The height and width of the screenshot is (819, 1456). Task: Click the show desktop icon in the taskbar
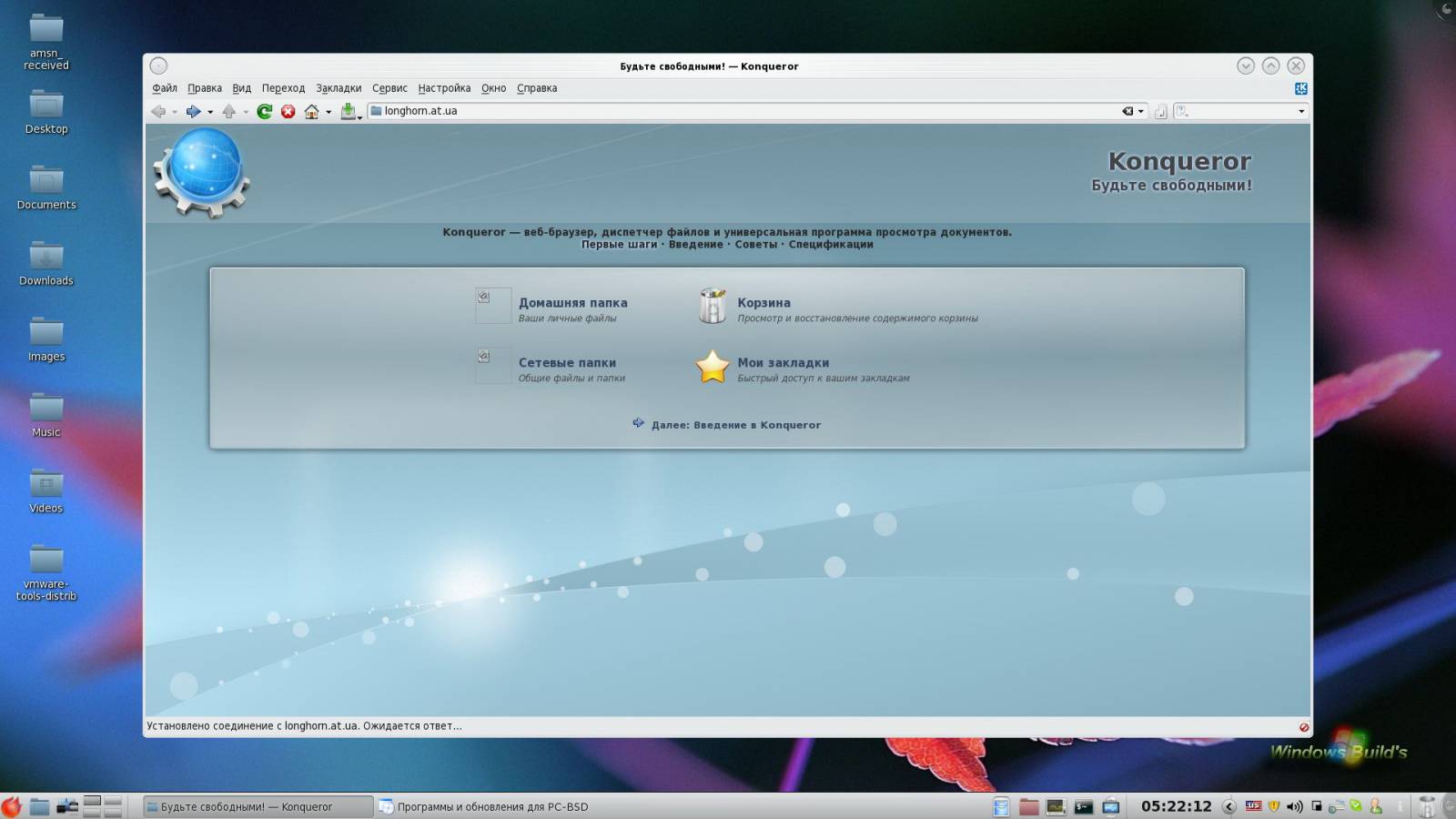(66, 805)
